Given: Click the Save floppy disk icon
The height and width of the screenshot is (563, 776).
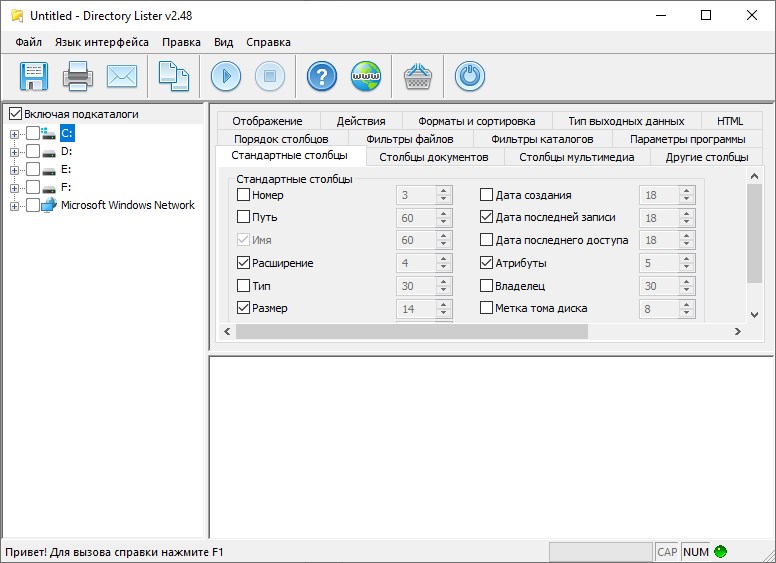Looking at the screenshot, I should (x=34, y=76).
